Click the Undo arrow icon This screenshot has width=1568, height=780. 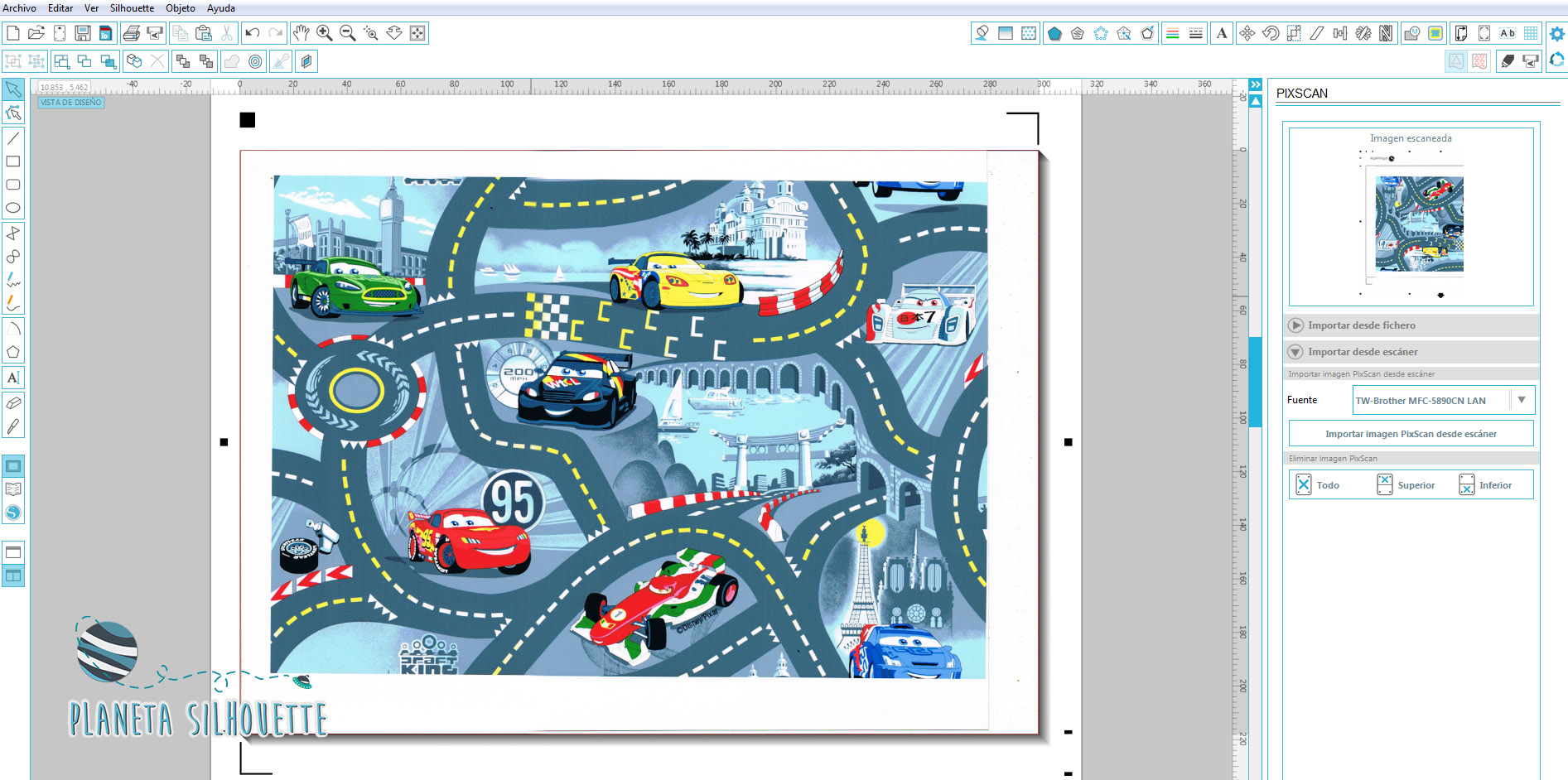(253, 33)
